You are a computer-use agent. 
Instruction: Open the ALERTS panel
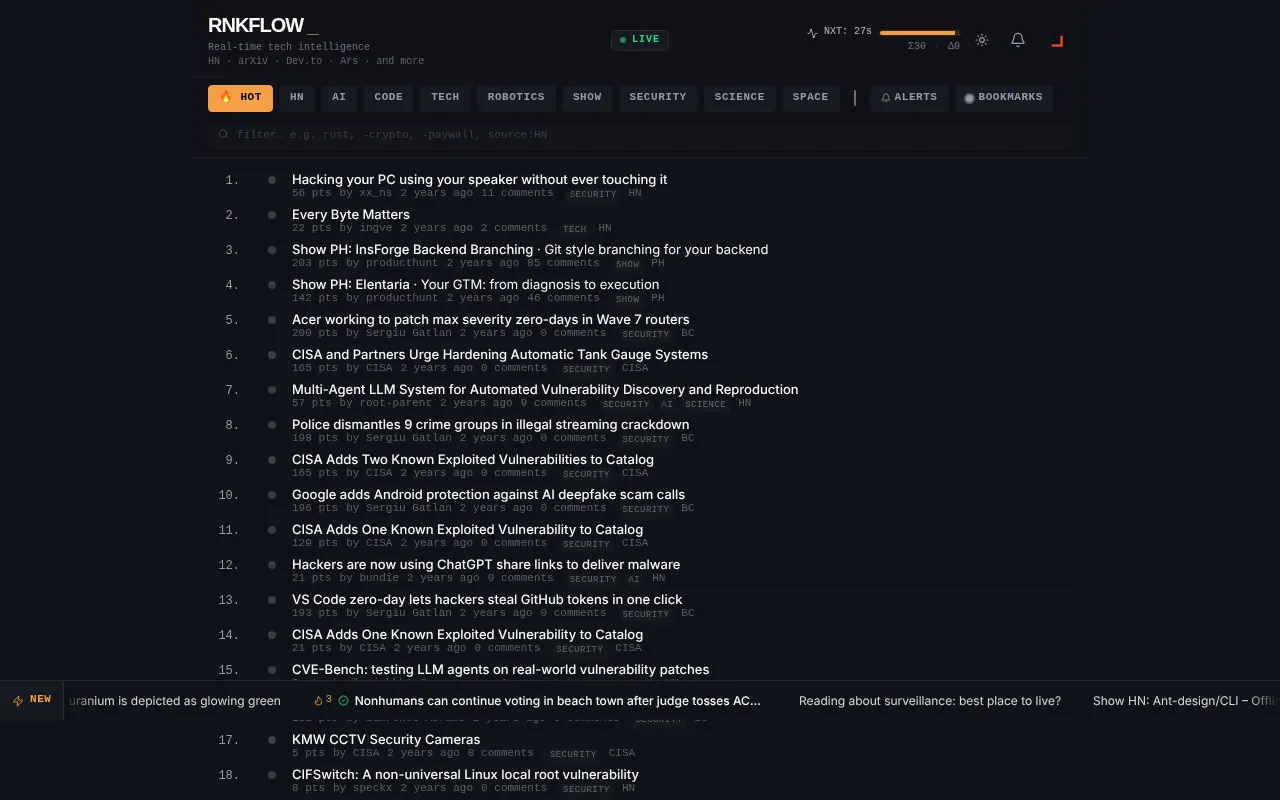tap(909, 98)
